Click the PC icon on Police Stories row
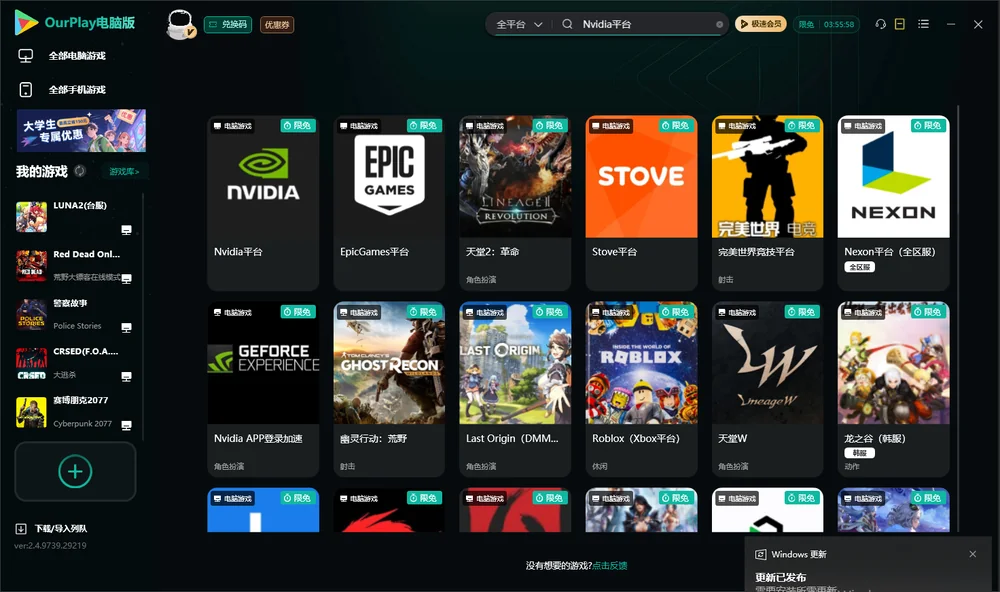This screenshot has width=1000, height=592. [x=126, y=327]
